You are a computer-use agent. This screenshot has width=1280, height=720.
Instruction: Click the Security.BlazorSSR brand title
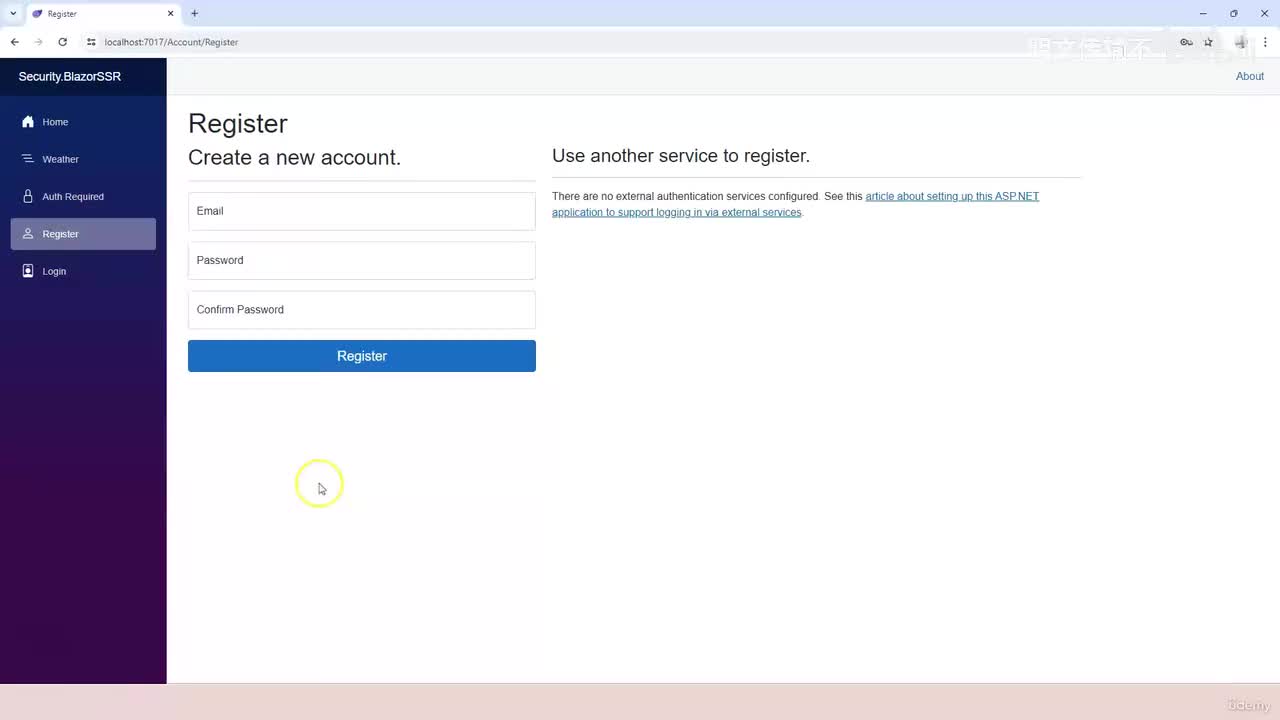70,76
